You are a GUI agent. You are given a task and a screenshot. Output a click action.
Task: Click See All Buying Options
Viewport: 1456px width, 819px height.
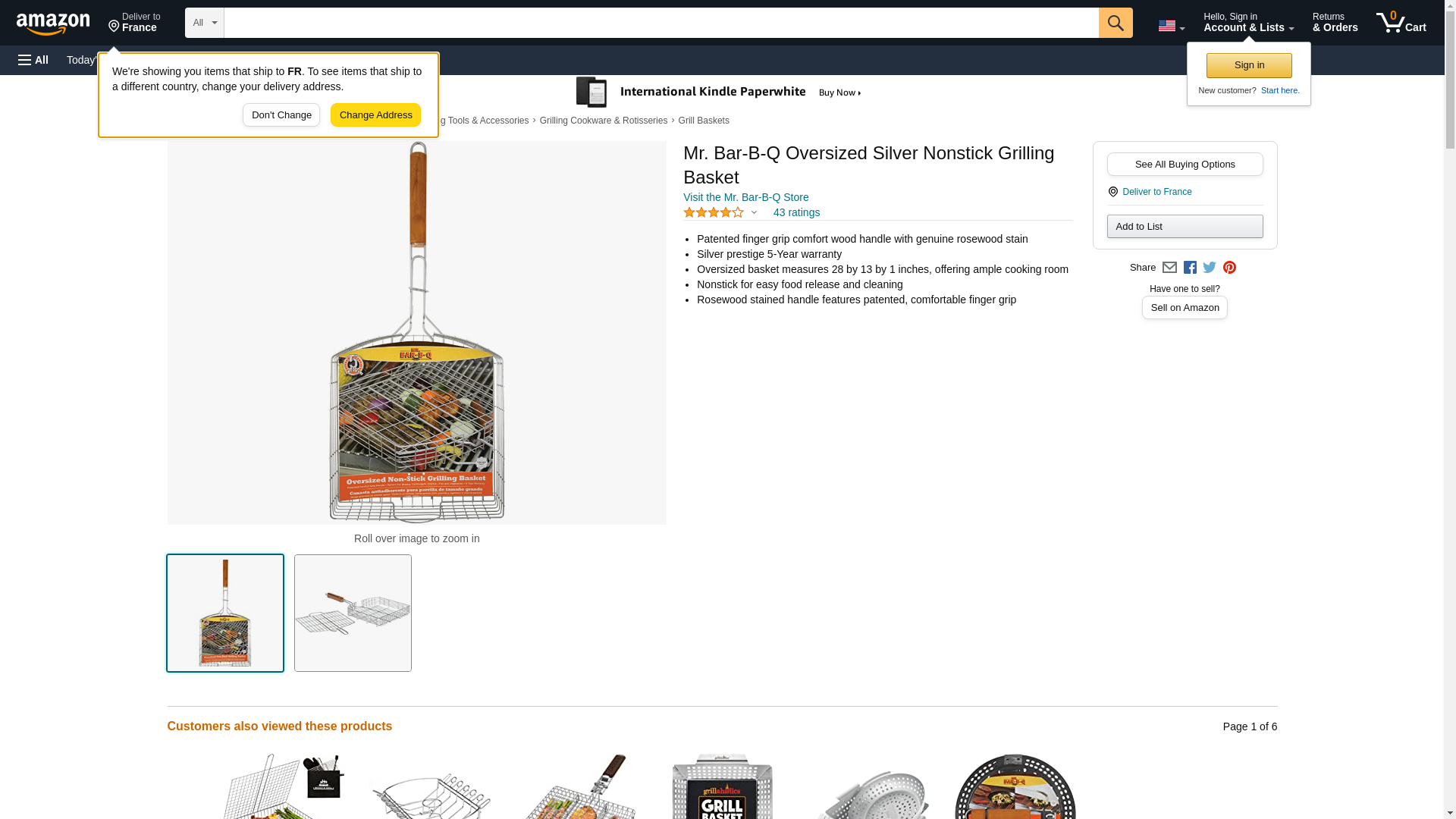click(1185, 165)
